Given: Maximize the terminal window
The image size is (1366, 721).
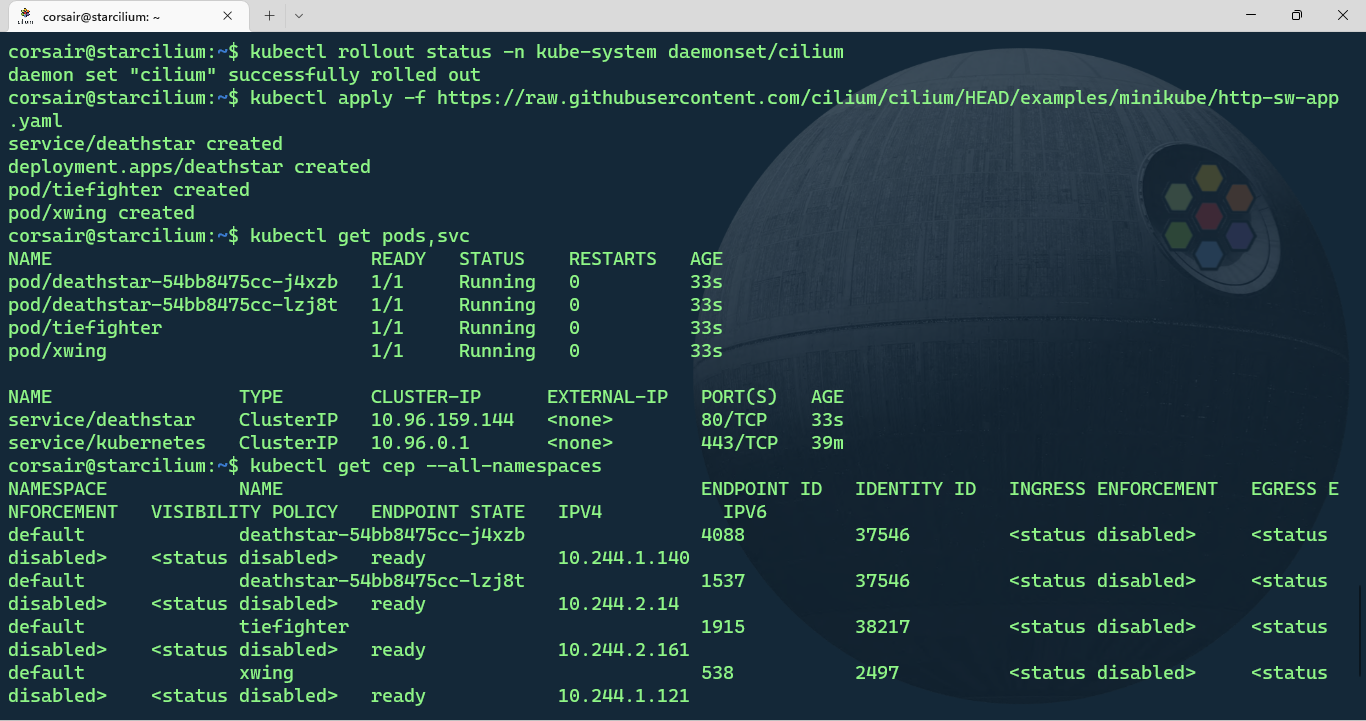Looking at the screenshot, I should coord(1297,15).
